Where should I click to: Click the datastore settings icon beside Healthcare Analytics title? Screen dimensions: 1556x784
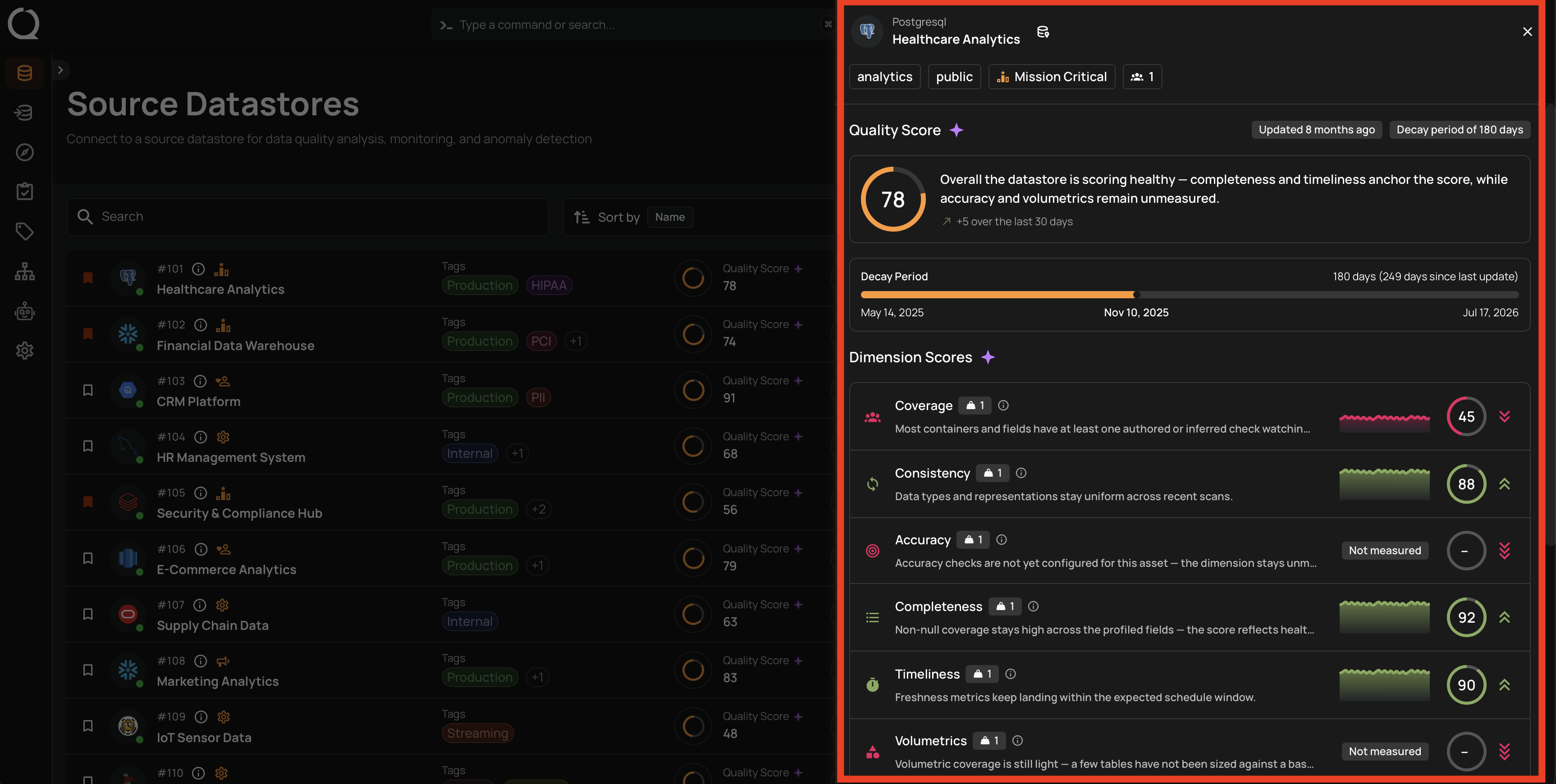[x=1043, y=32]
